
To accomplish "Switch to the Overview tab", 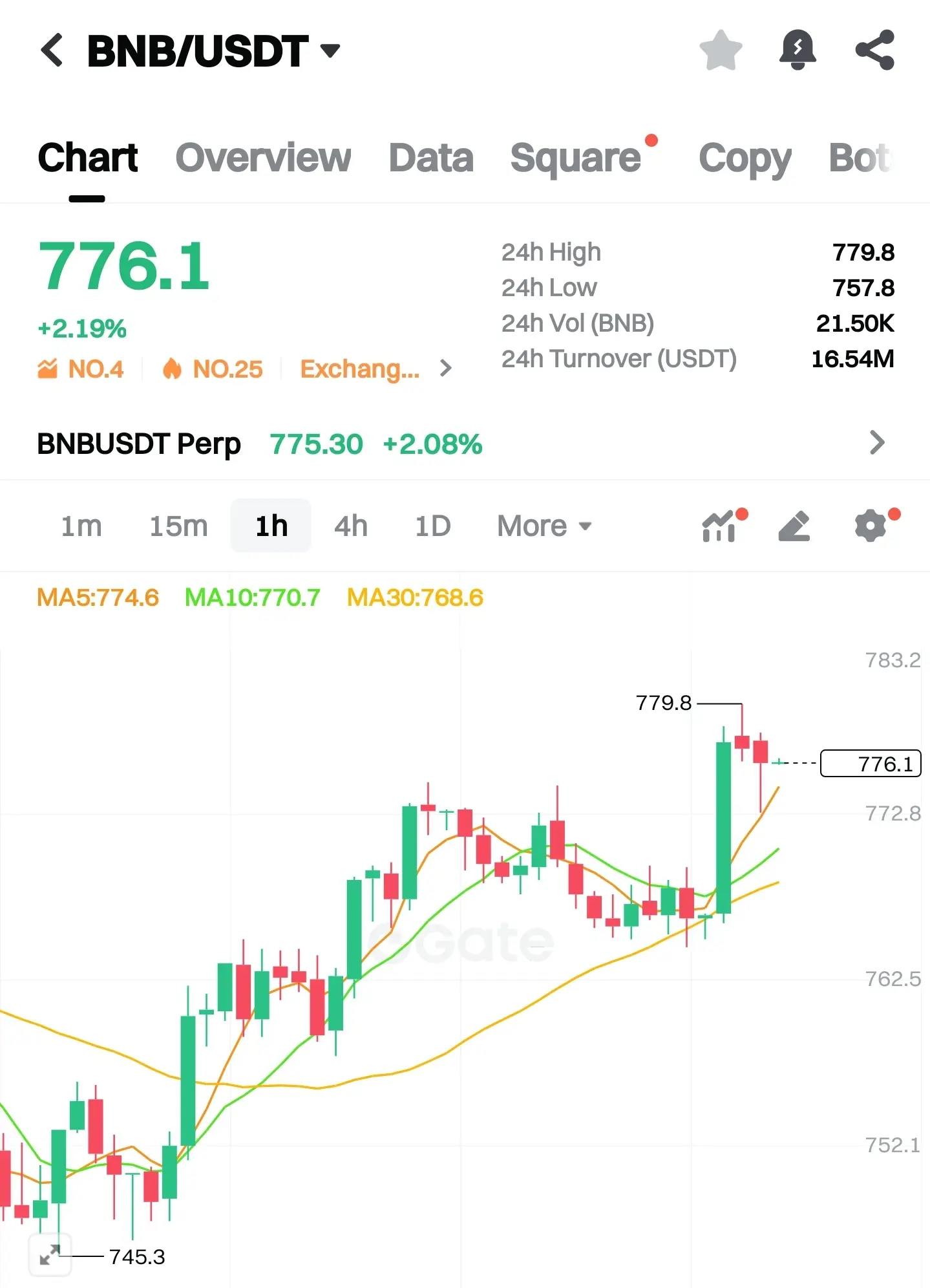I will 263,157.
